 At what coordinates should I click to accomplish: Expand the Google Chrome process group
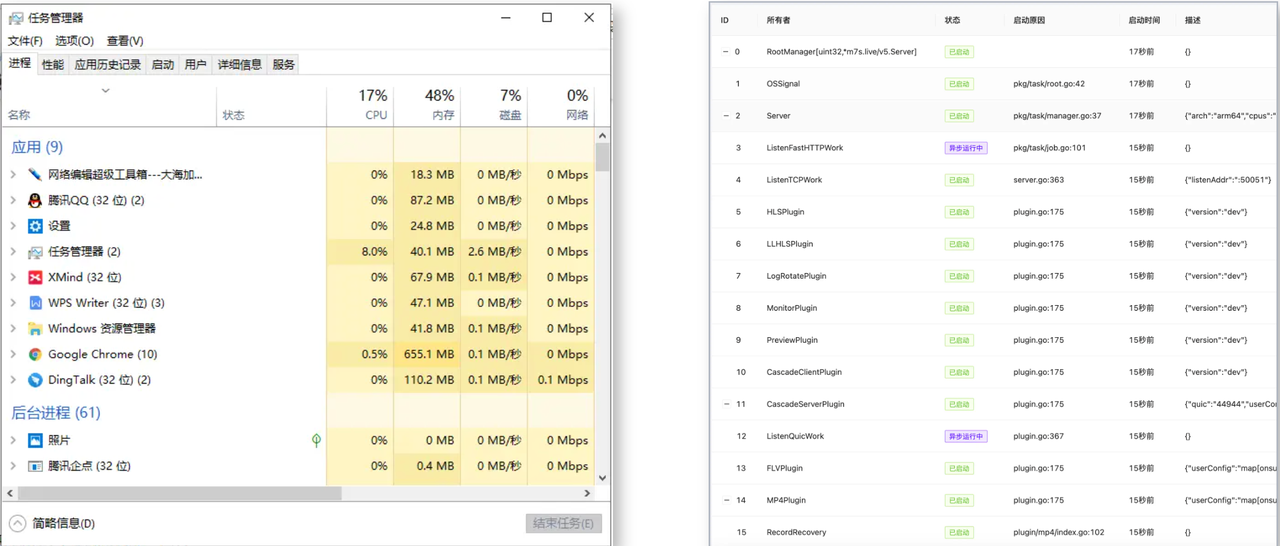click(13, 354)
